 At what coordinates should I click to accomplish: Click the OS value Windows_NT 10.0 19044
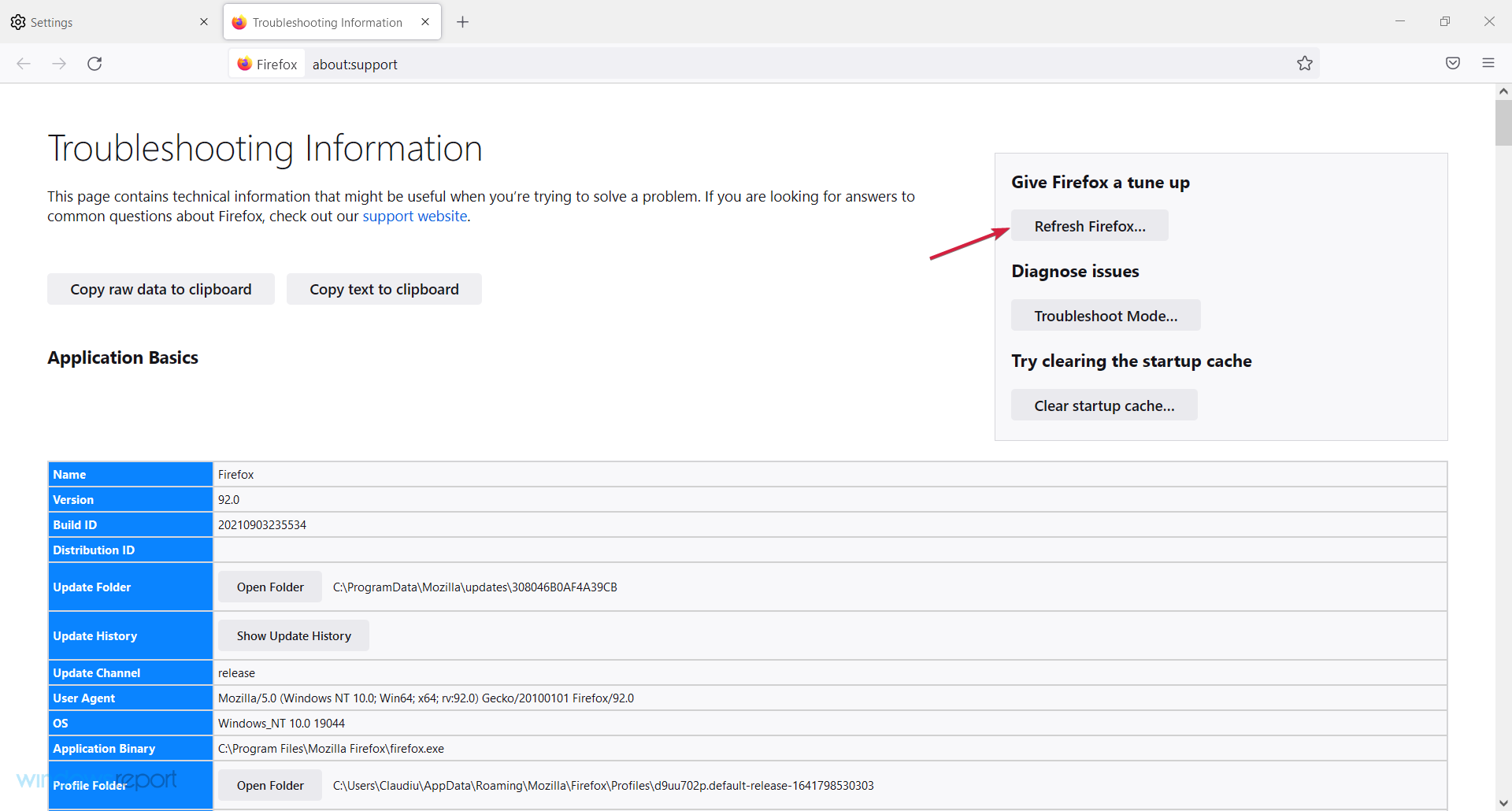coord(281,723)
